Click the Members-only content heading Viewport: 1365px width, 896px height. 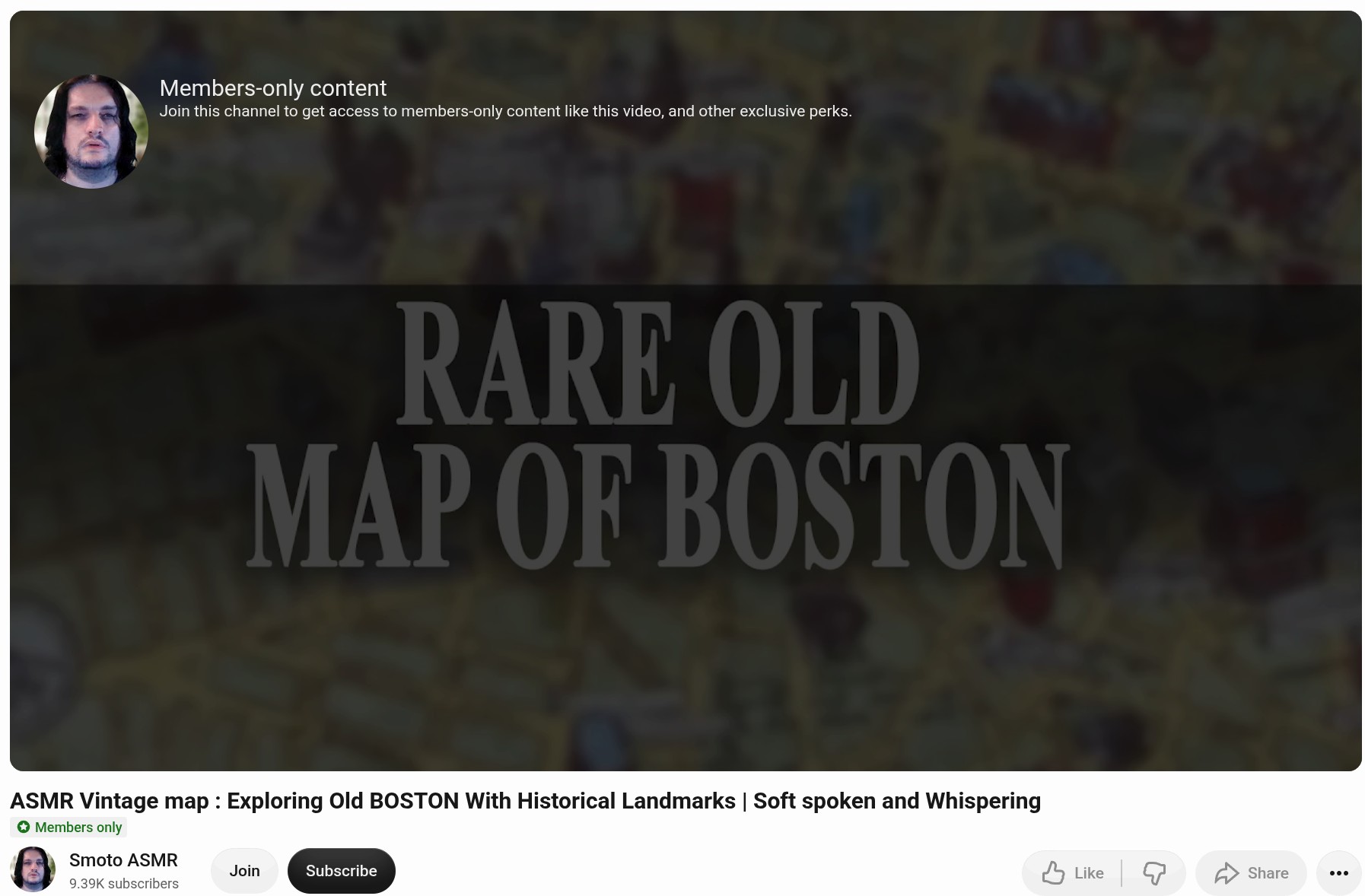point(273,88)
